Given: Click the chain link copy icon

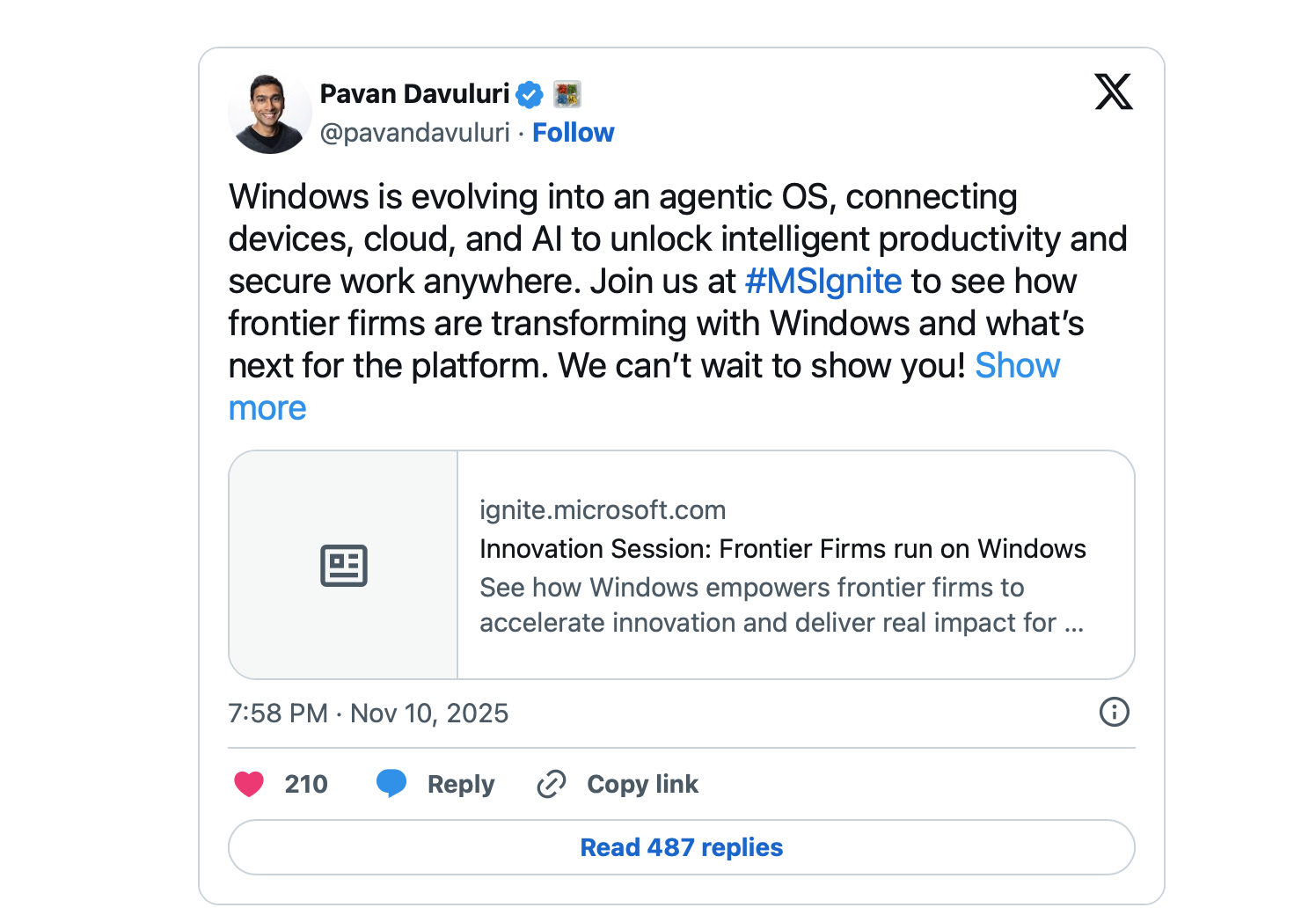Looking at the screenshot, I should pos(552,784).
